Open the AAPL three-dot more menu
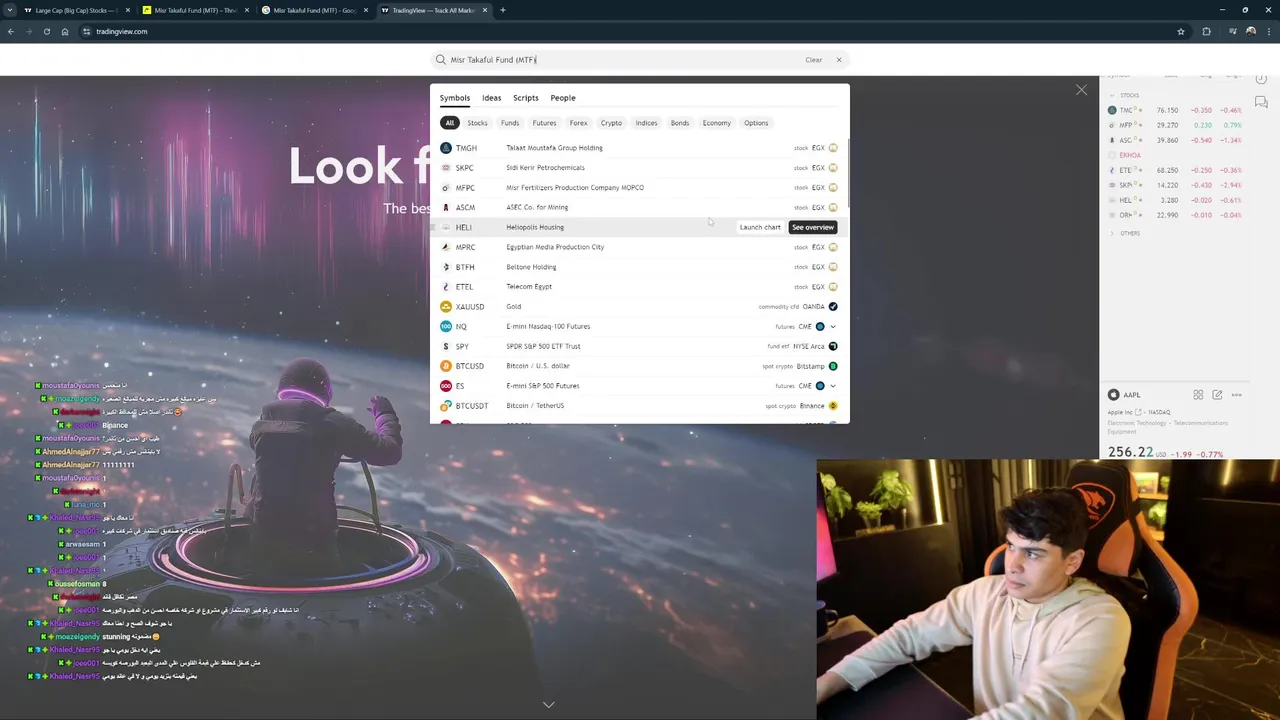 pyautogui.click(x=1237, y=395)
